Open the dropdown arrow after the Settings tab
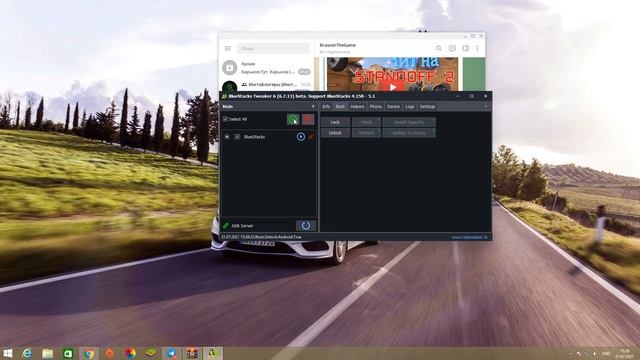The image size is (640, 360). pyautogui.click(x=486, y=107)
